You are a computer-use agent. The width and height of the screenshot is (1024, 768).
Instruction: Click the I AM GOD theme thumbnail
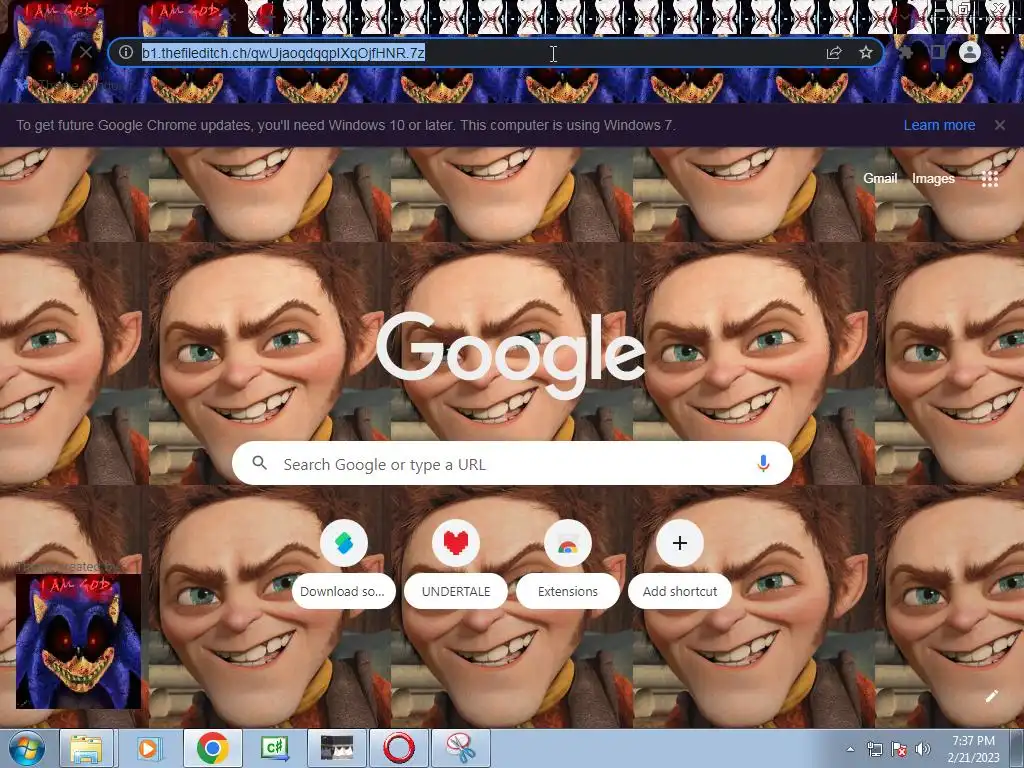tap(78, 641)
